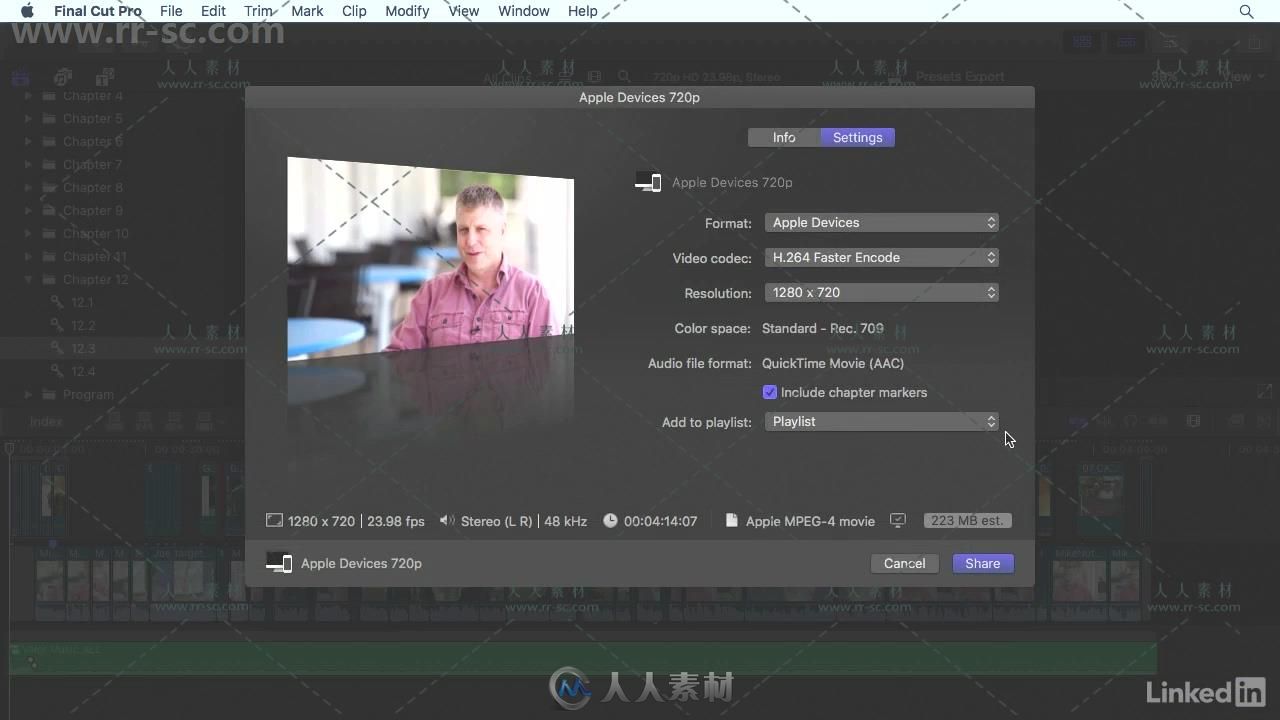Screen dimensions: 1280x720
Task: Select the 12.4 item in library
Action: pos(83,371)
